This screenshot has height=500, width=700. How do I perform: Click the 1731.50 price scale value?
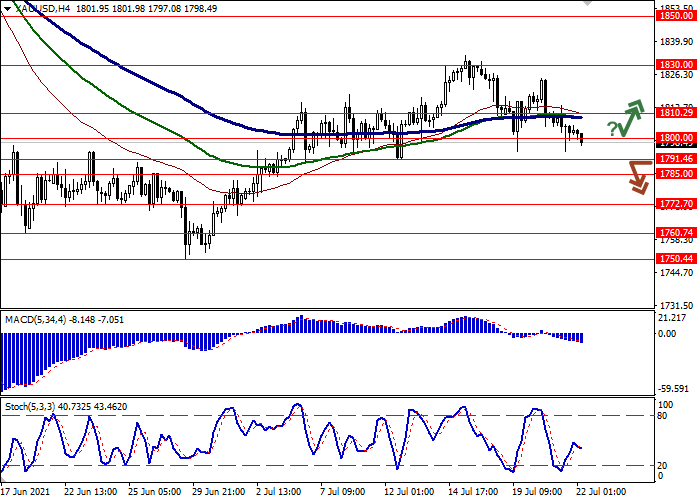pos(676,306)
